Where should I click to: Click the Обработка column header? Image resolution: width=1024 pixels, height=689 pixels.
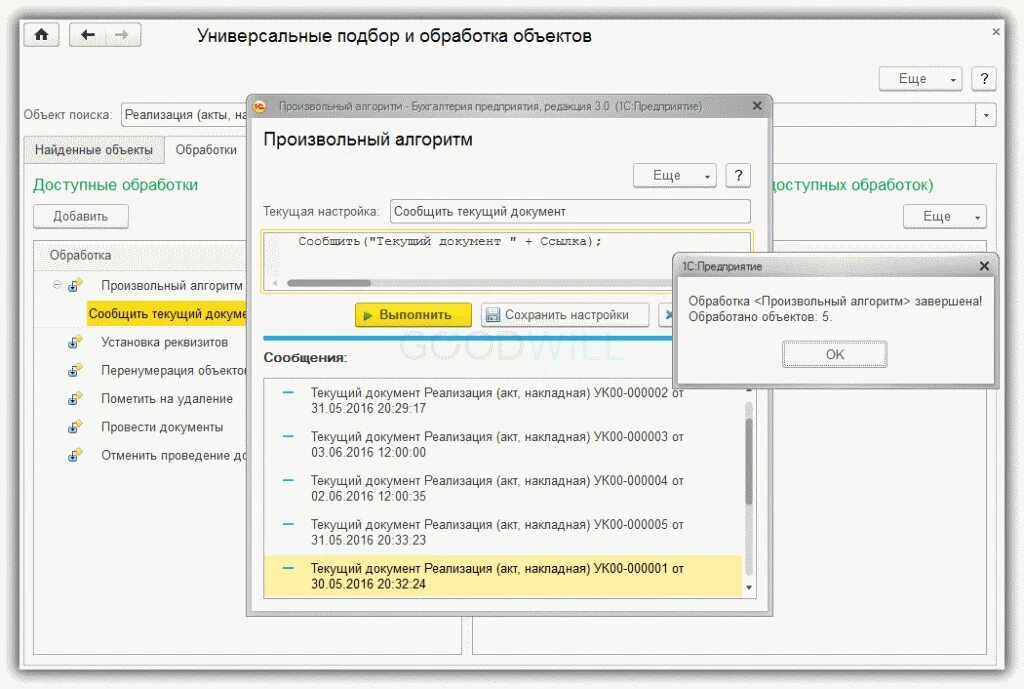tap(140, 255)
